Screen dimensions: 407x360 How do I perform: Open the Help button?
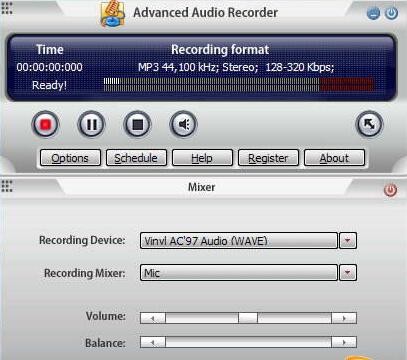coord(202,158)
